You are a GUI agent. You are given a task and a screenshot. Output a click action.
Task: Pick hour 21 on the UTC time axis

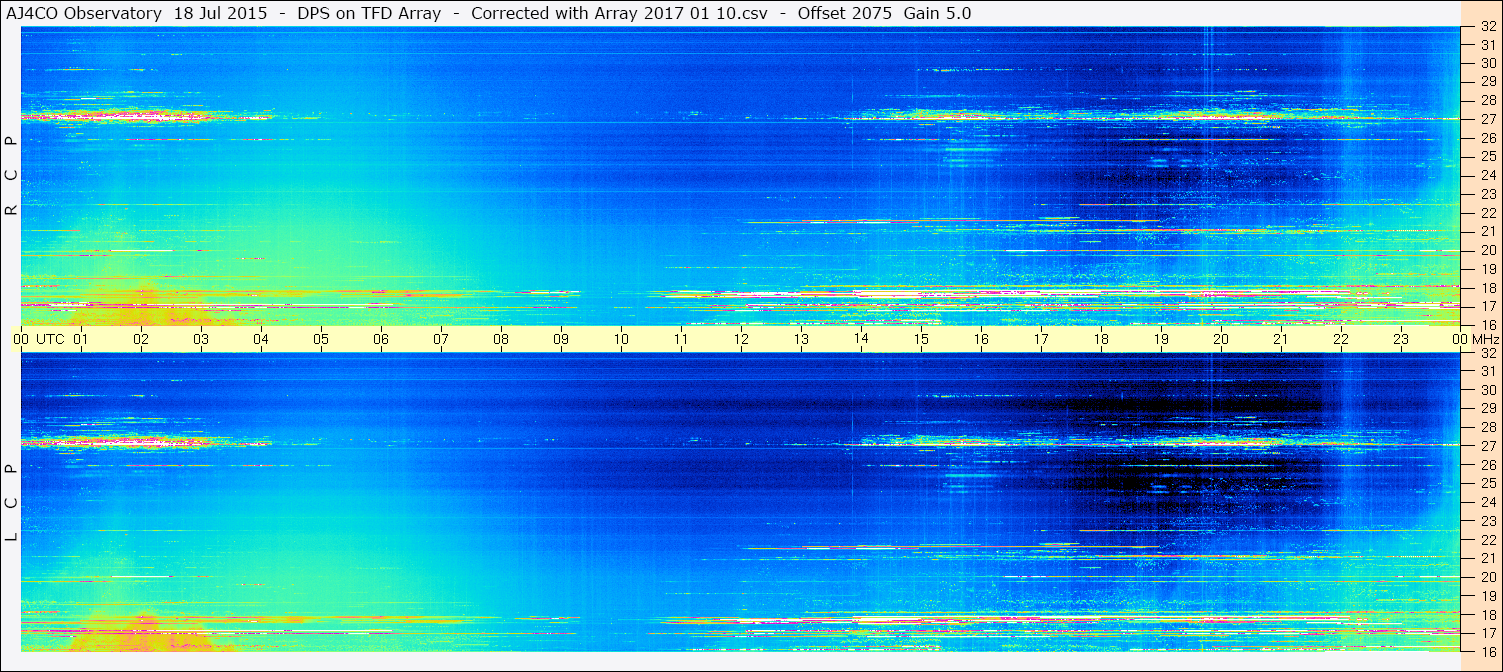pyautogui.click(x=1281, y=339)
